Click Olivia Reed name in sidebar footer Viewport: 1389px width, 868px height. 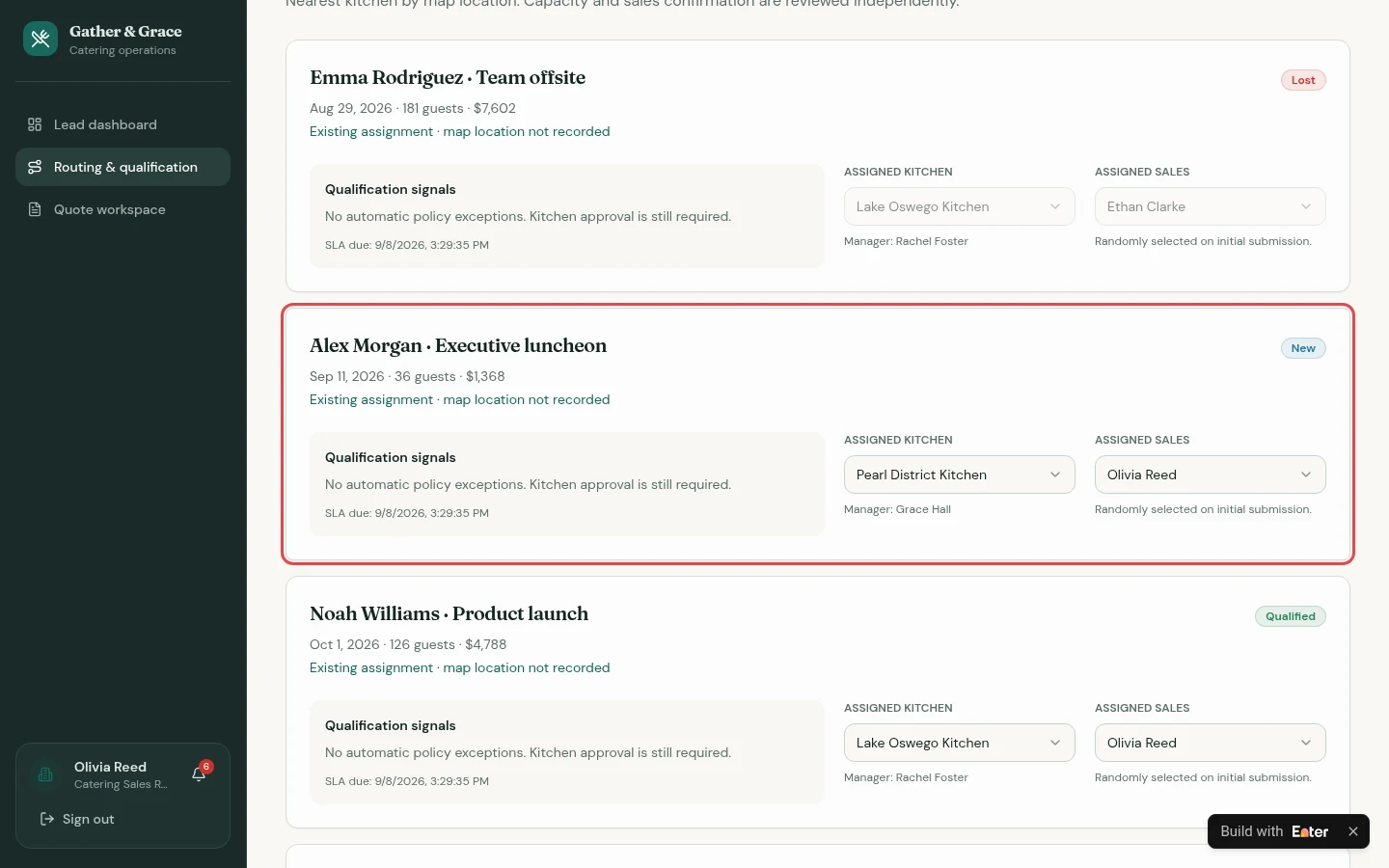pyautogui.click(x=110, y=767)
